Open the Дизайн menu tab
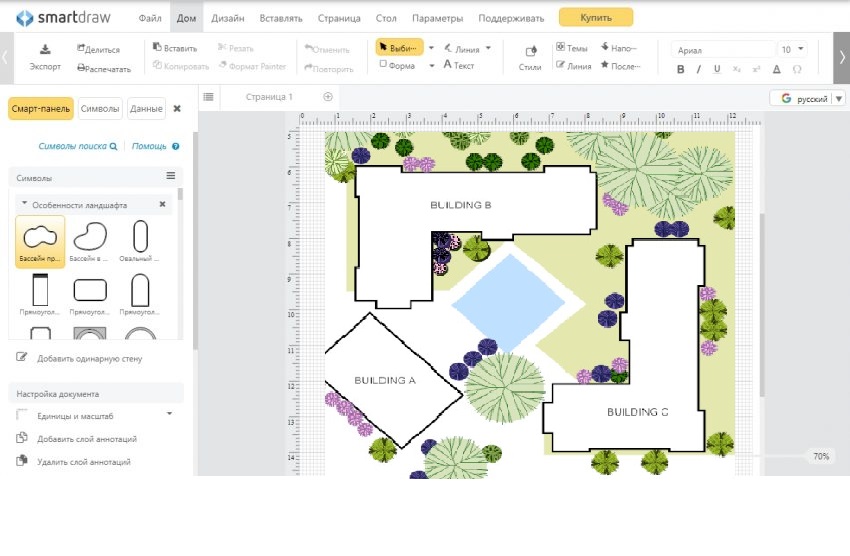Image resolution: width=850 pixels, height=556 pixels. 227,18
